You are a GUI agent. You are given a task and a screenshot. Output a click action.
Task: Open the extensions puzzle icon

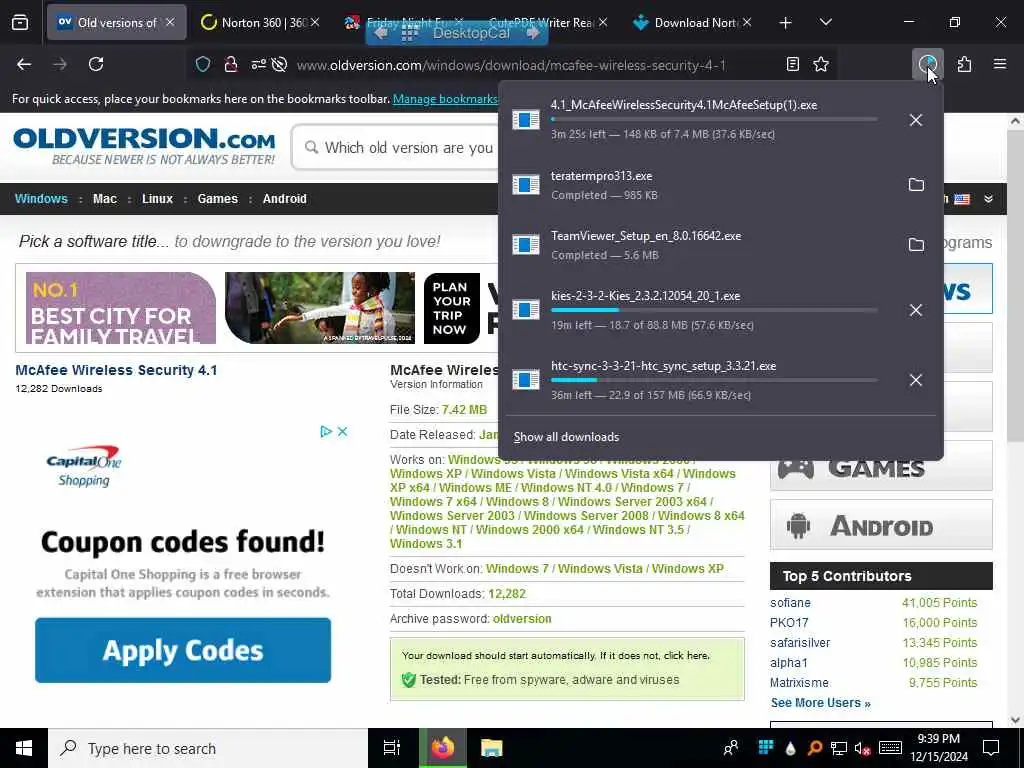click(x=964, y=64)
